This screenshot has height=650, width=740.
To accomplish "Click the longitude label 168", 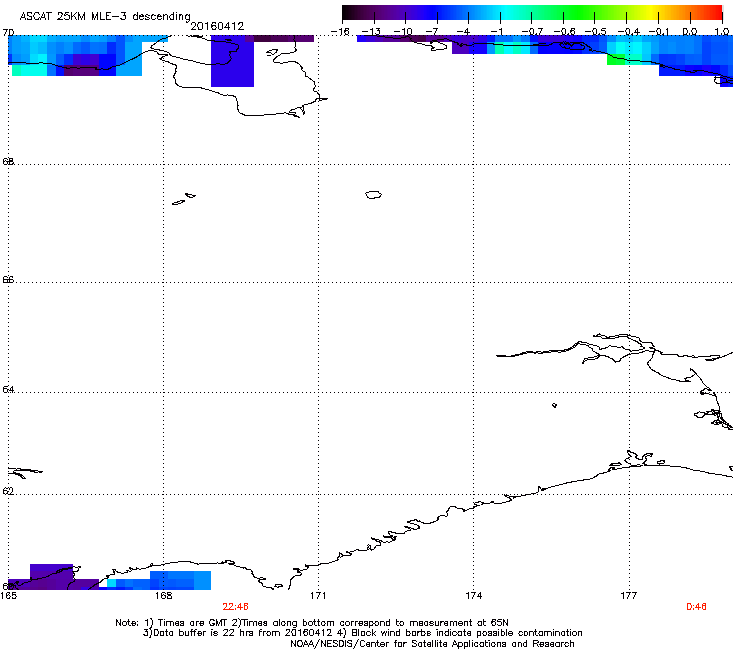I will (164, 596).
